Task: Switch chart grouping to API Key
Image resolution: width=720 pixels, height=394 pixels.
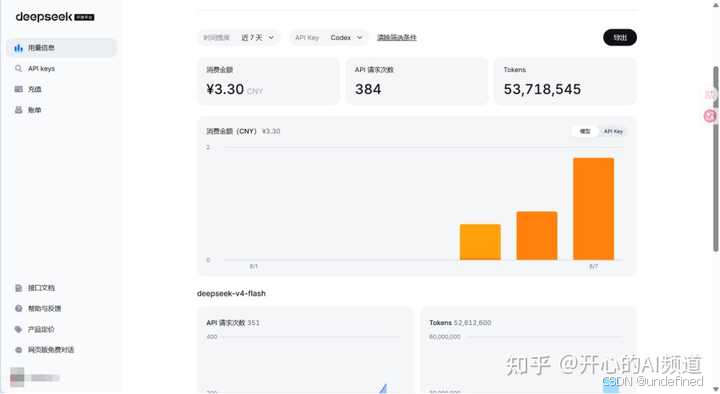Action: click(x=613, y=131)
